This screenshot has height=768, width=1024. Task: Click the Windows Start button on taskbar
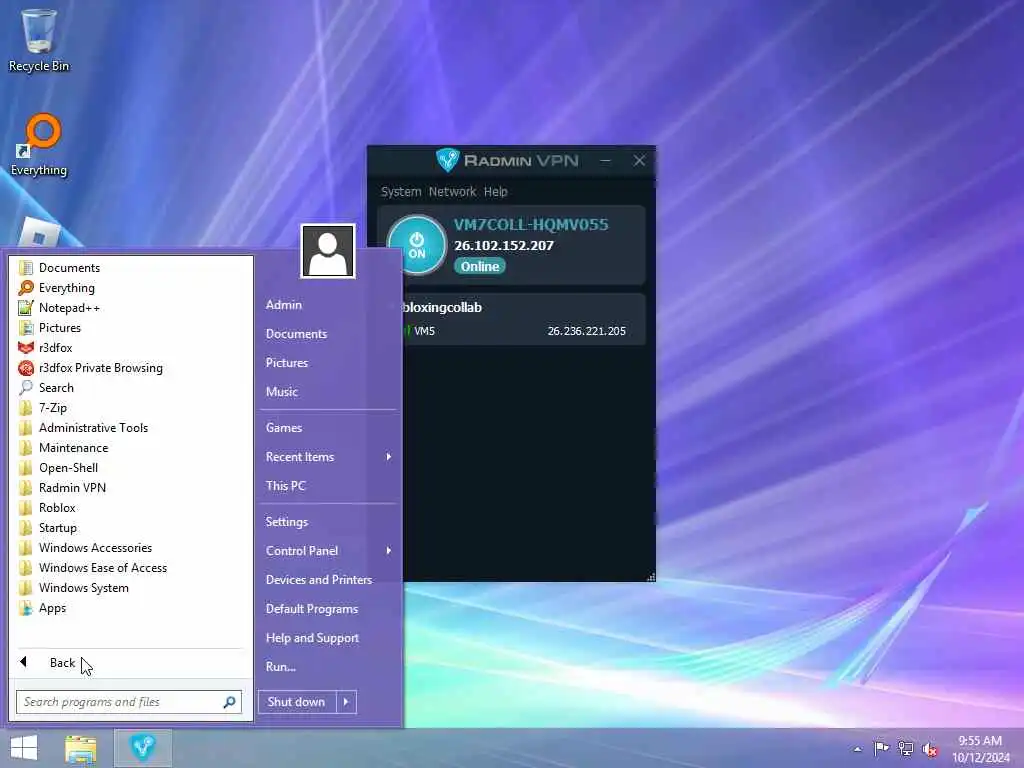pos(24,748)
